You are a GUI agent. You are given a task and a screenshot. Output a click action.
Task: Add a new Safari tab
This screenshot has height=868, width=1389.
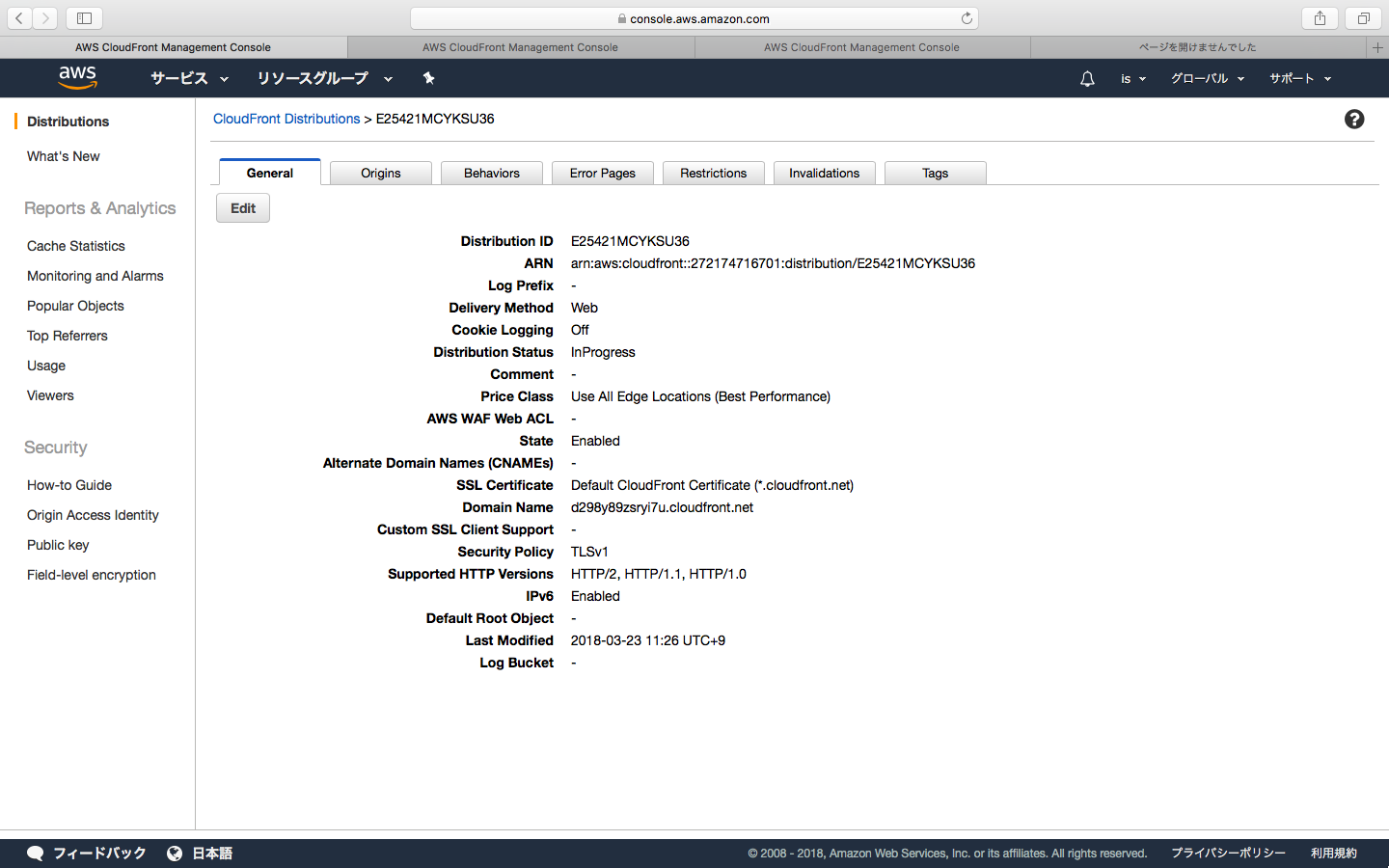click(x=1377, y=47)
